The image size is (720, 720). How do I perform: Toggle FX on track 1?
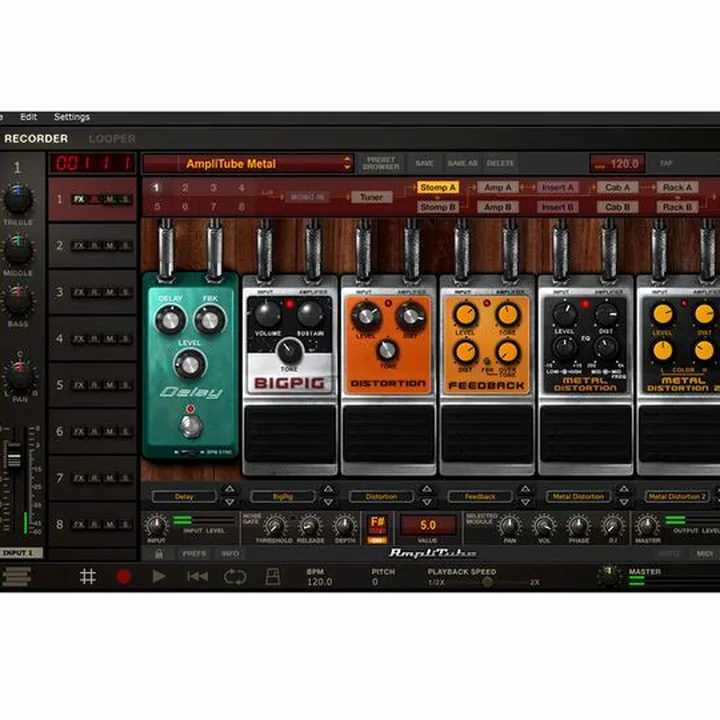(x=79, y=199)
